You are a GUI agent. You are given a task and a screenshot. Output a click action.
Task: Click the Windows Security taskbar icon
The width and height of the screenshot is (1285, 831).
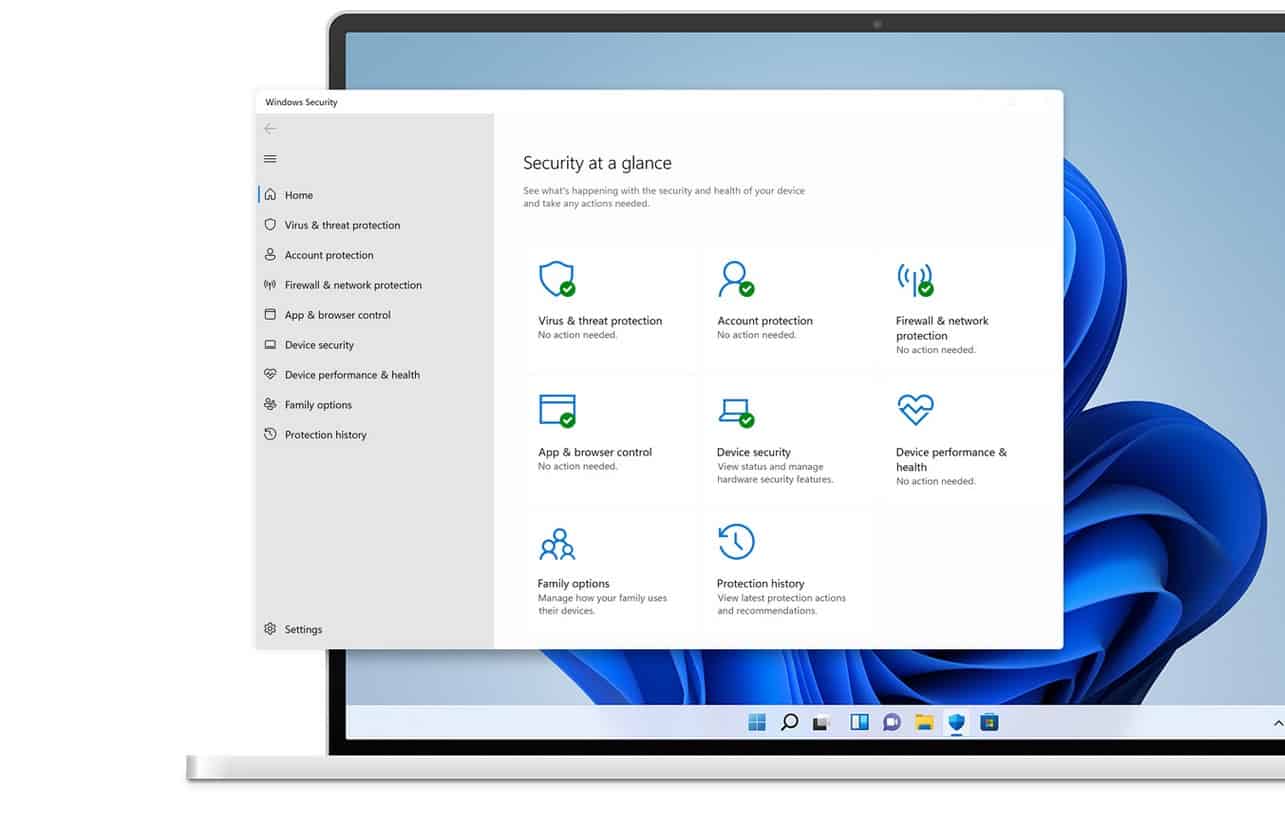tap(957, 722)
